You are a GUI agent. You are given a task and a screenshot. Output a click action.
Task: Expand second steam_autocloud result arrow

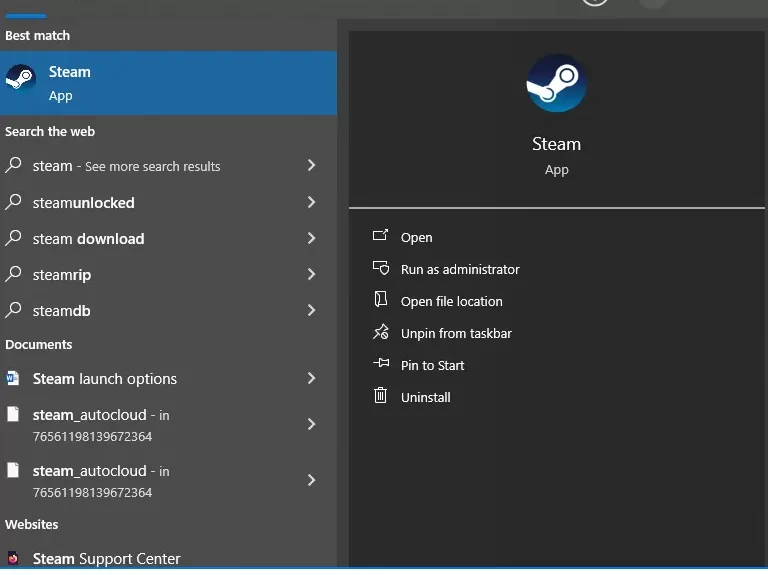tap(312, 480)
